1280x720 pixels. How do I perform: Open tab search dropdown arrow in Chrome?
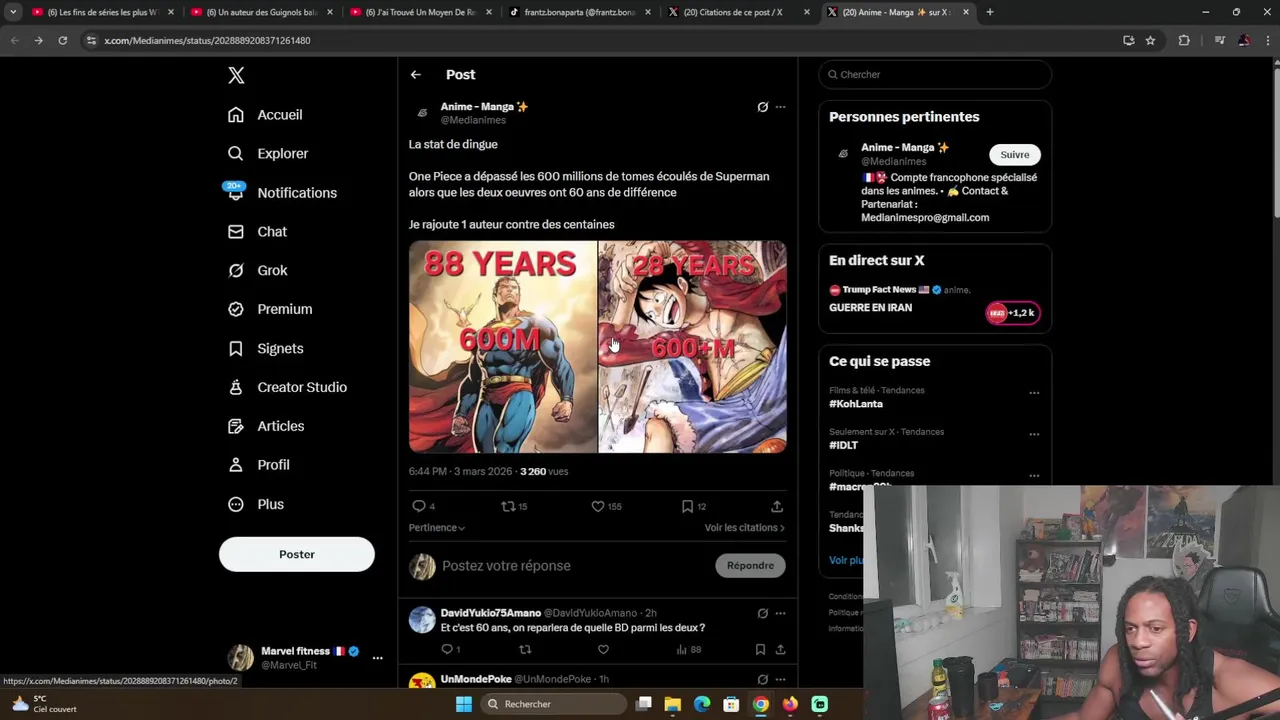click(x=13, y=12)
